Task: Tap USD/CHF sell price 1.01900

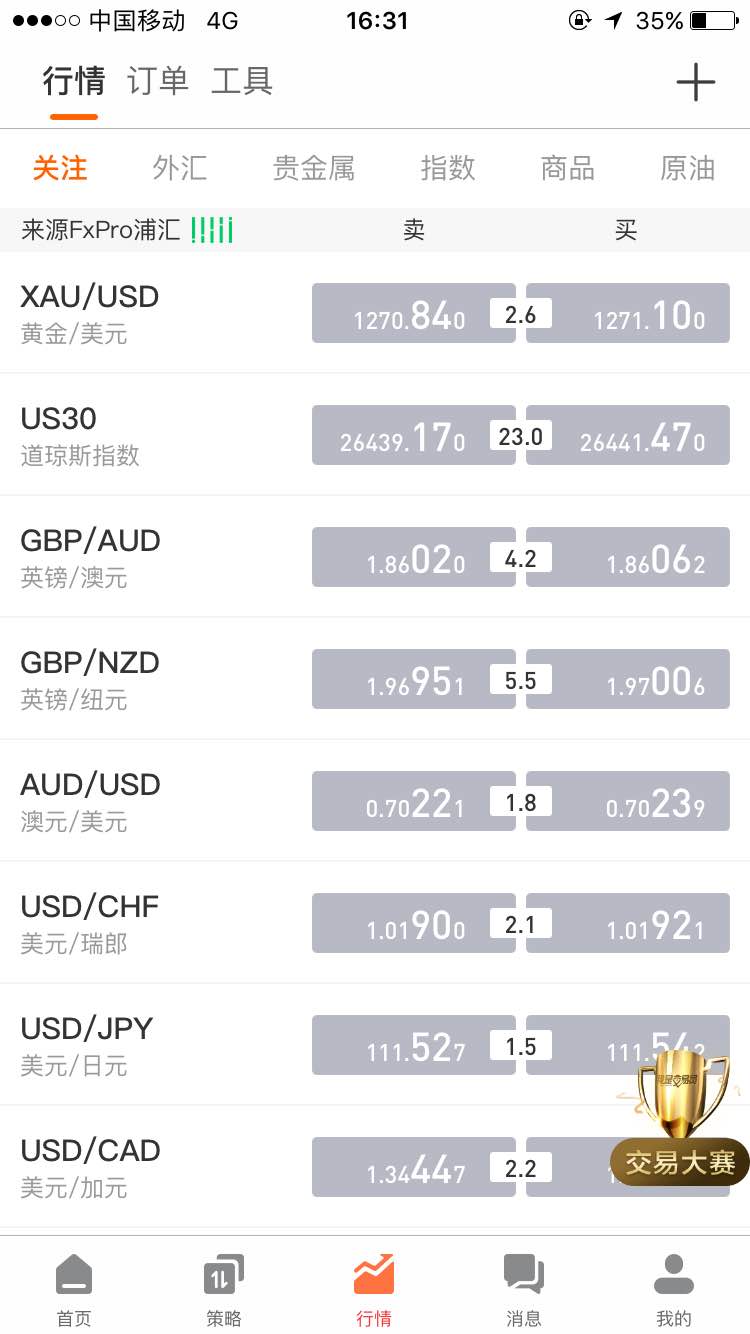Action: [414, 923]
